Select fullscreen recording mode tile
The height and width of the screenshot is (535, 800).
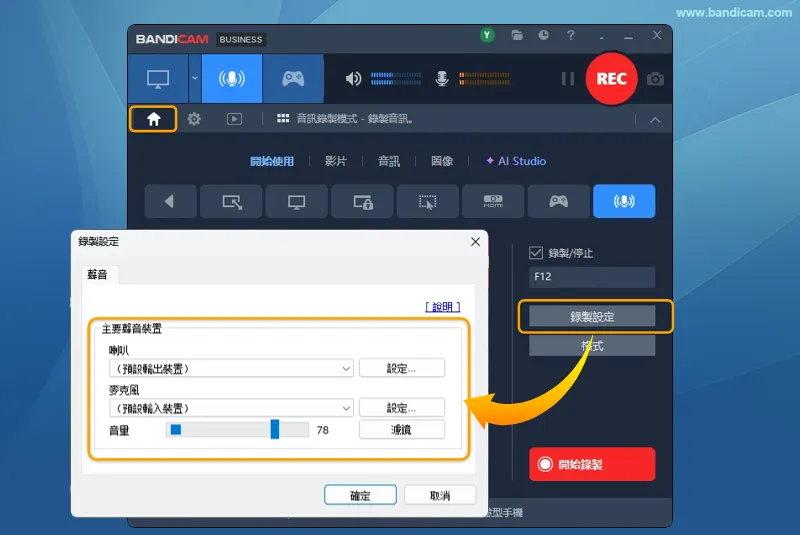click(297, 201)
